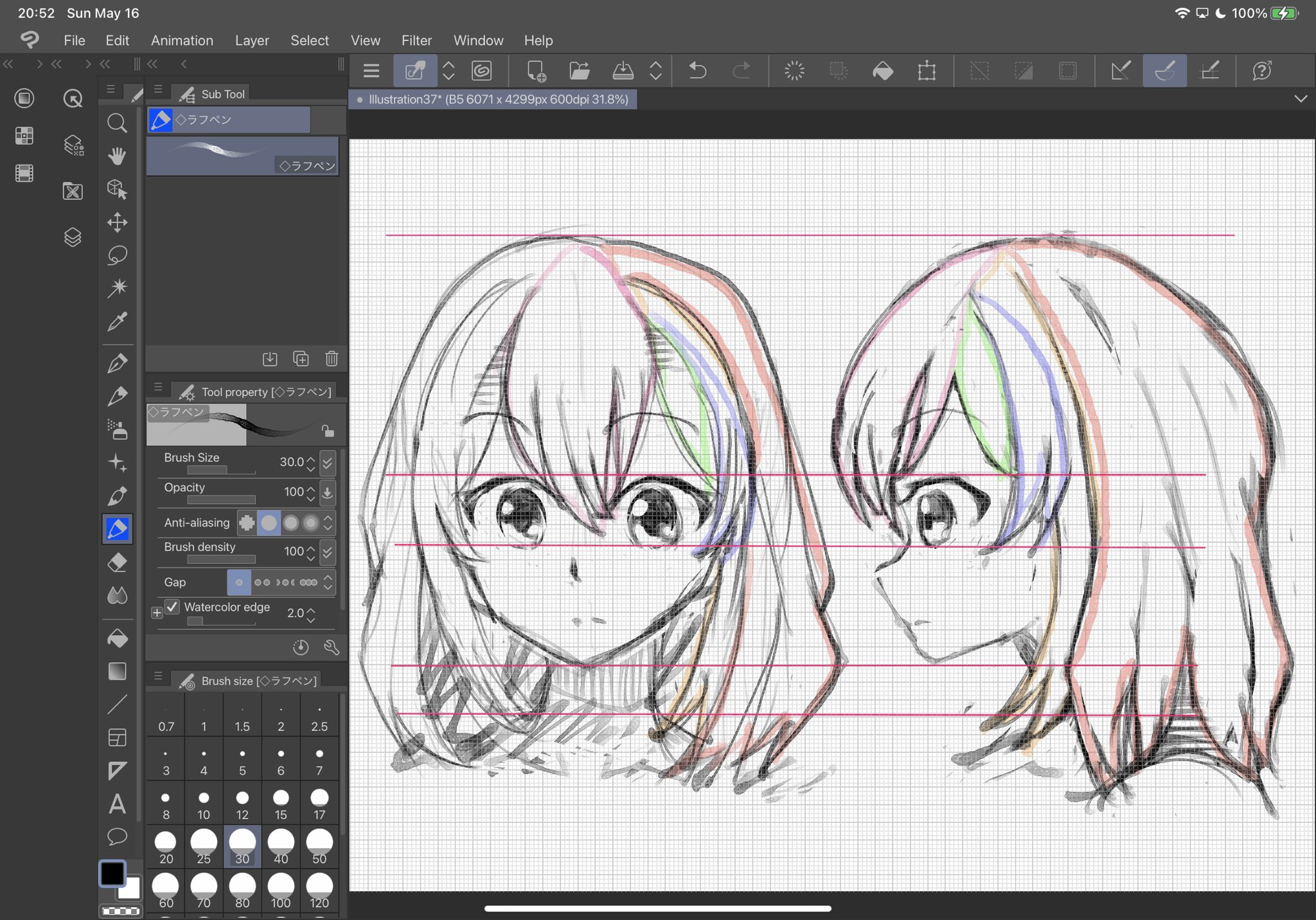Select the Hand move-canvas tool
This screenshot has width=1316, height=920.
tap(117, 156)
